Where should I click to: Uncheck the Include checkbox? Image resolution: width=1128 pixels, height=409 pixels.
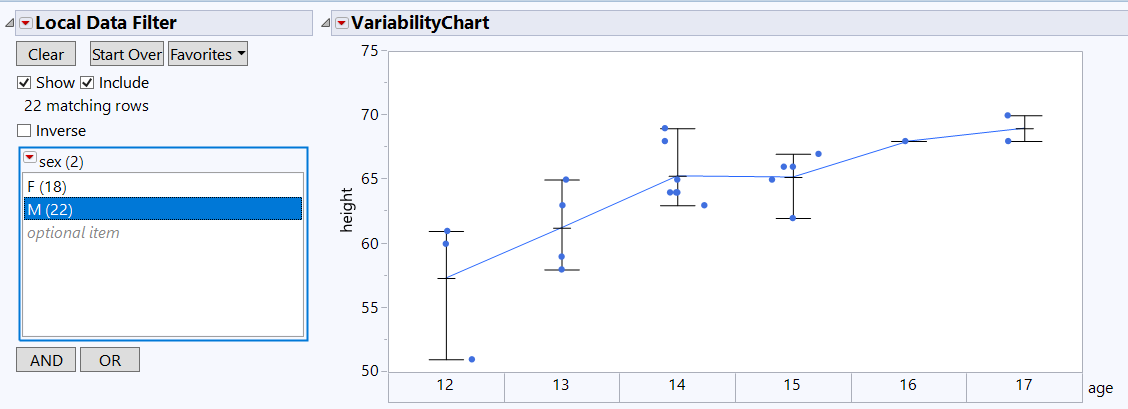[87, 83]
